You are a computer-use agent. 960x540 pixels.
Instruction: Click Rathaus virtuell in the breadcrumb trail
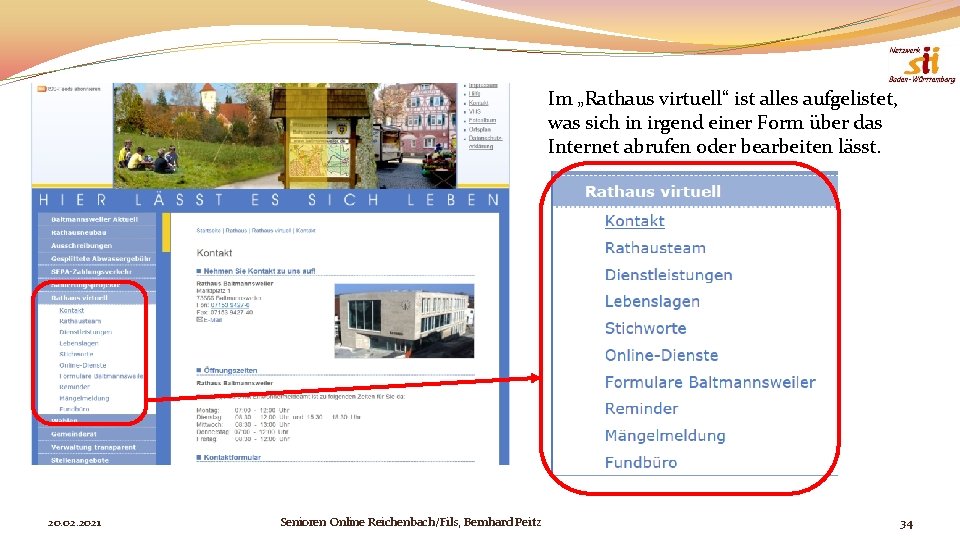[x=271, y=231]
